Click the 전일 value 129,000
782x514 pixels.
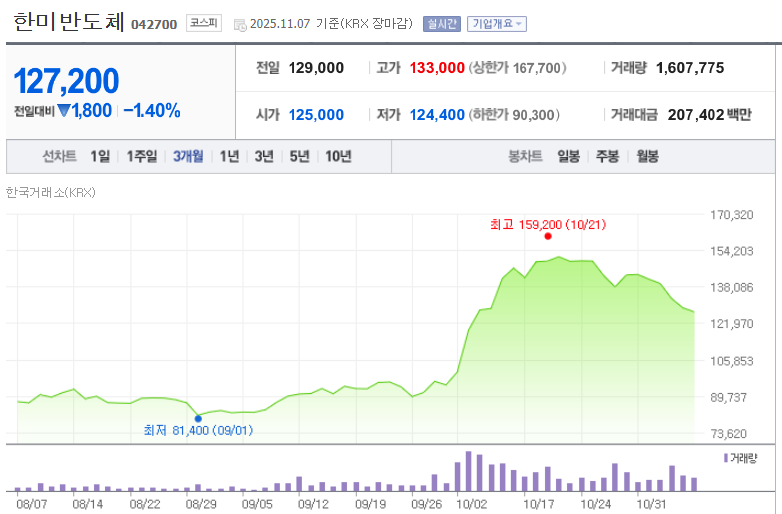tap(316, 68)
